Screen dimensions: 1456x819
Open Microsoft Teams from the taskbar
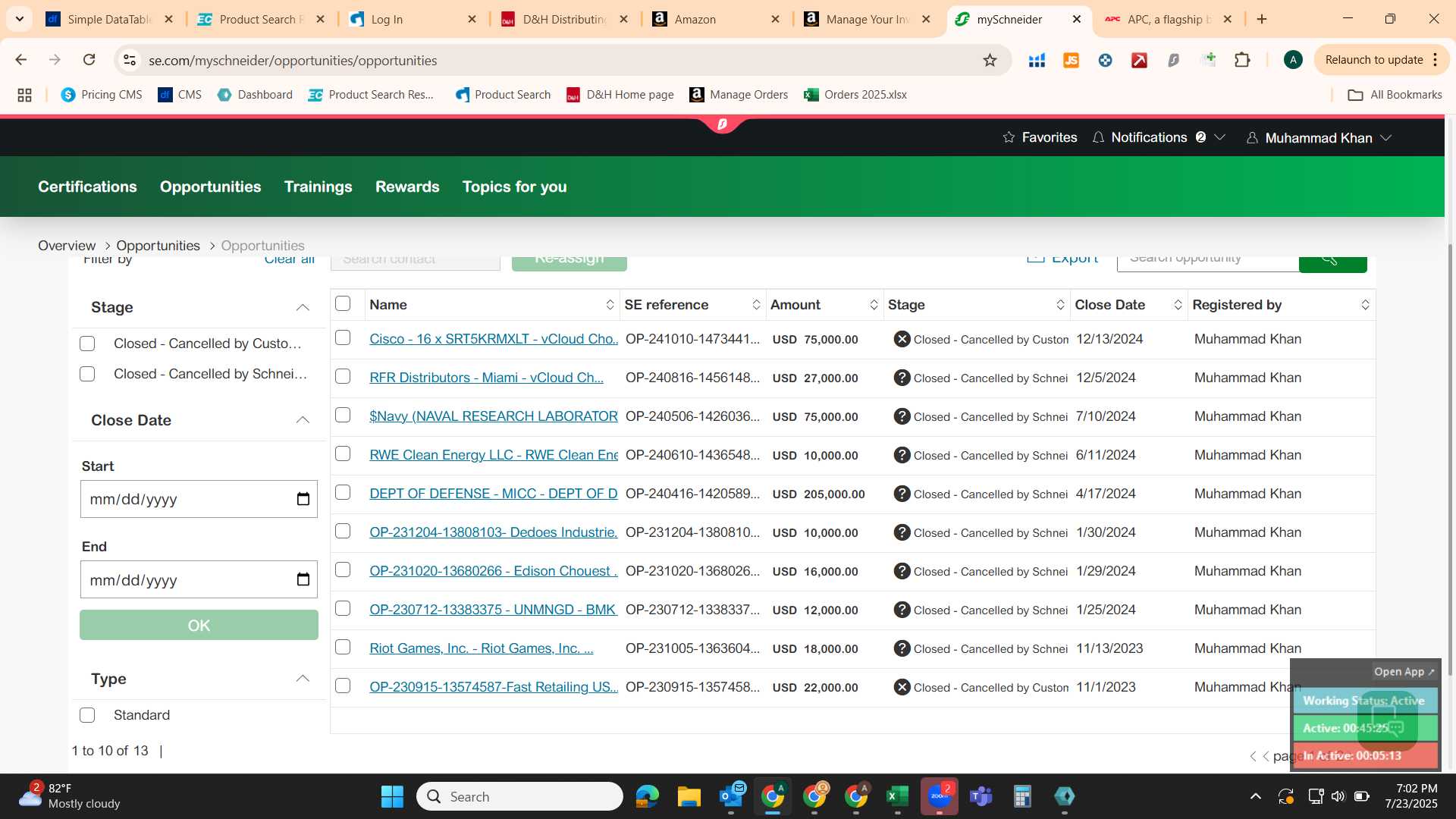coord(981,796)
